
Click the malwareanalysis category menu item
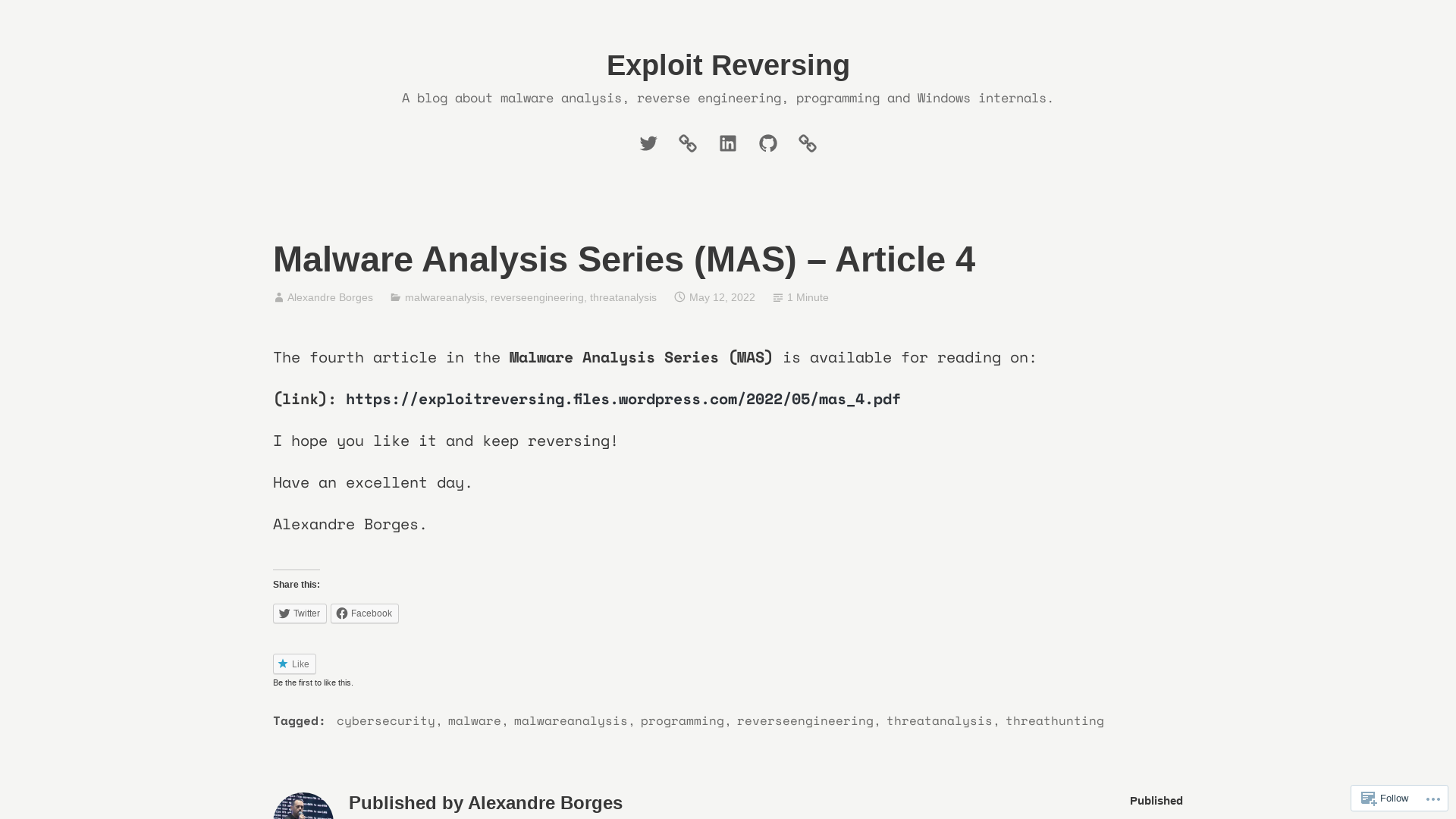[444, 297]
